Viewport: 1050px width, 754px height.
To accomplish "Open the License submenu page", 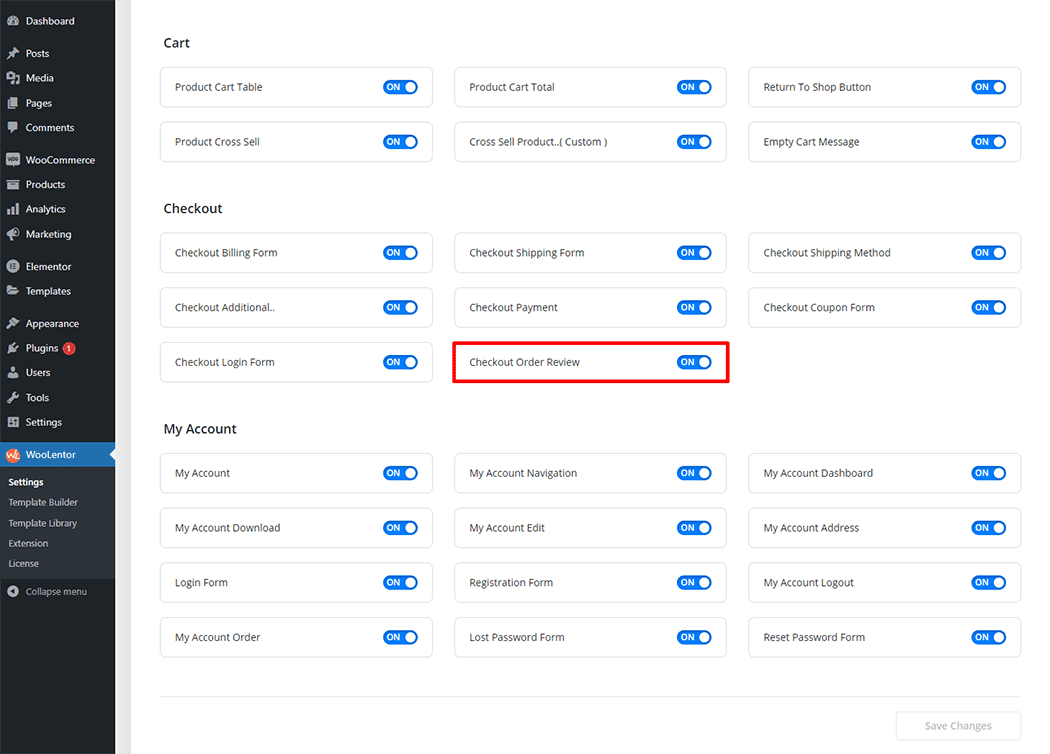I will point(24,564).
